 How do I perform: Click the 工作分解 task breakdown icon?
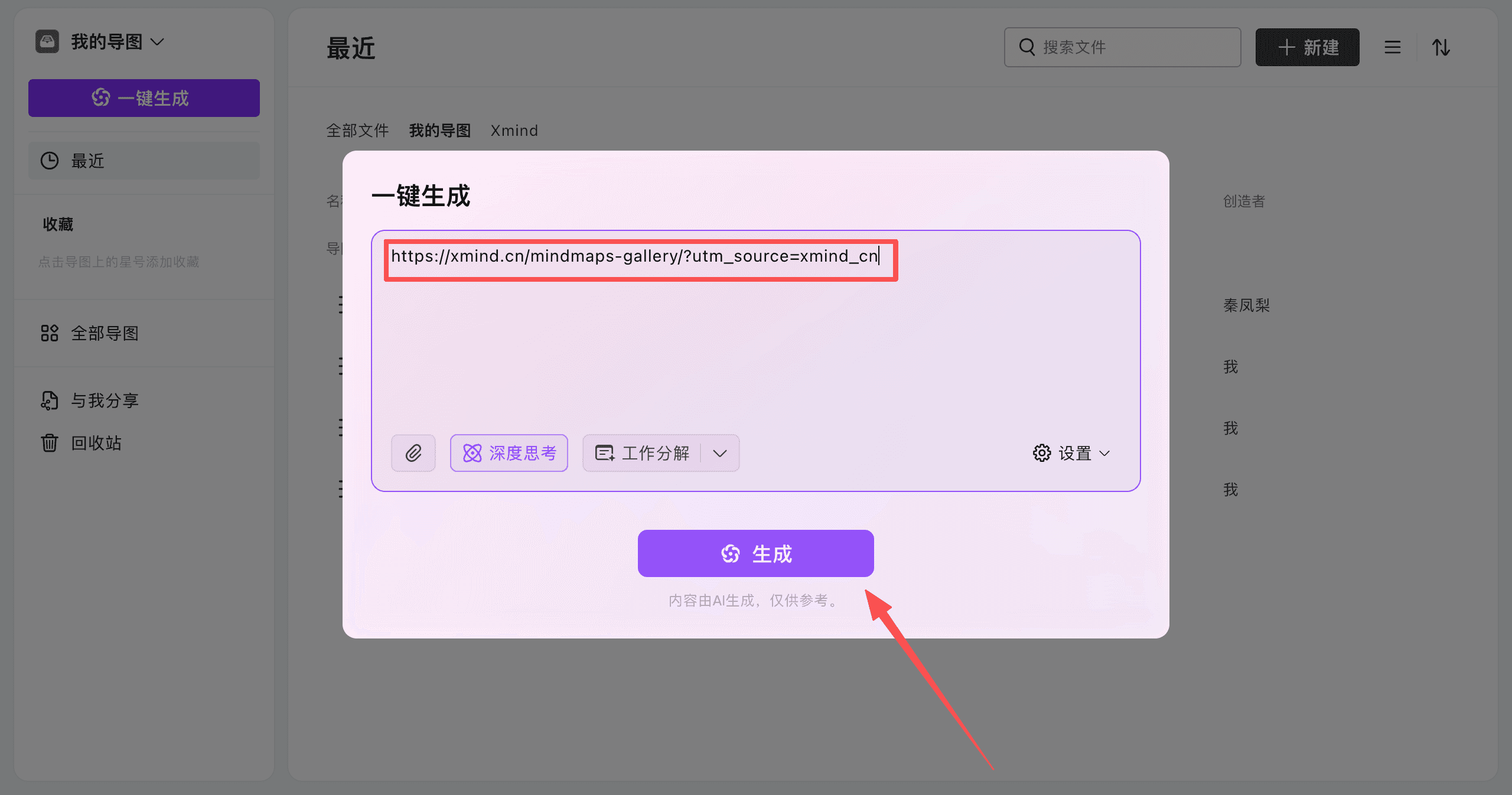605,453
